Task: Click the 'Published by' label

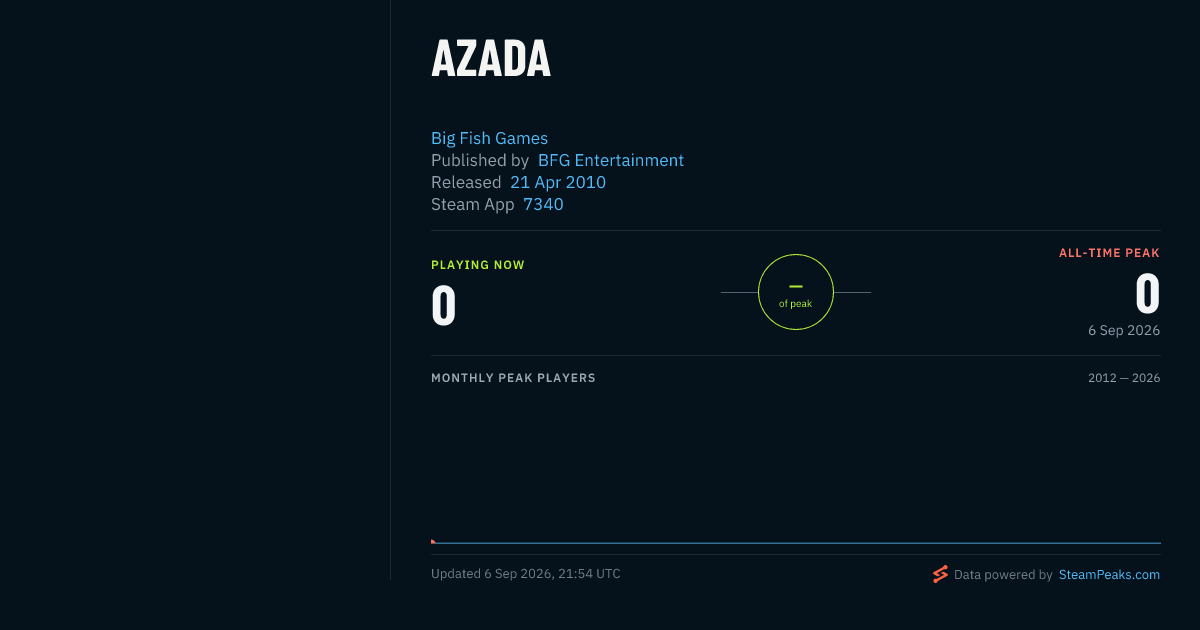Action: 480,160
